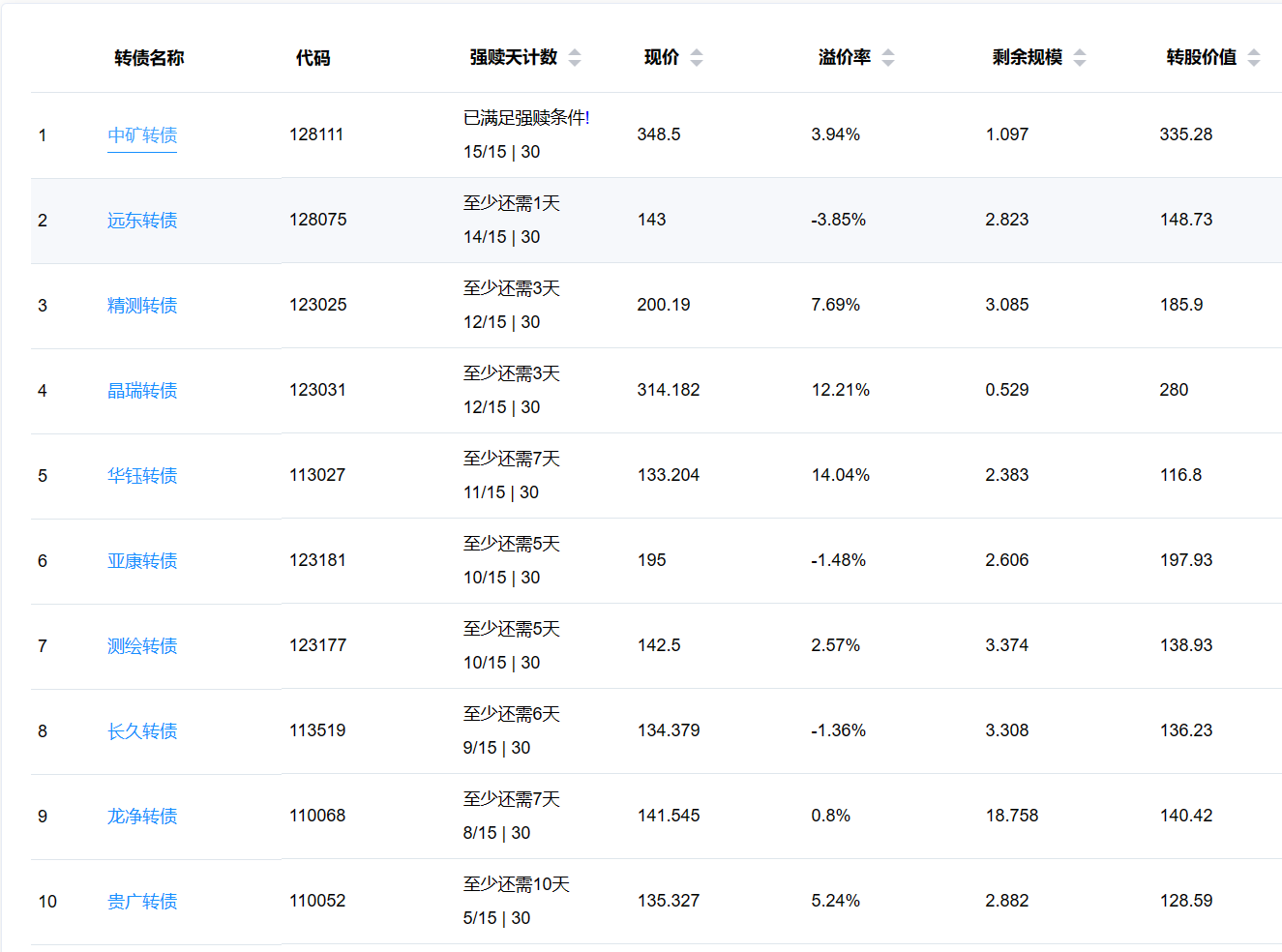Sort table using 剩余规模 arrow icon
This screenshot has height=952, width=1282.
[1080, 58]
